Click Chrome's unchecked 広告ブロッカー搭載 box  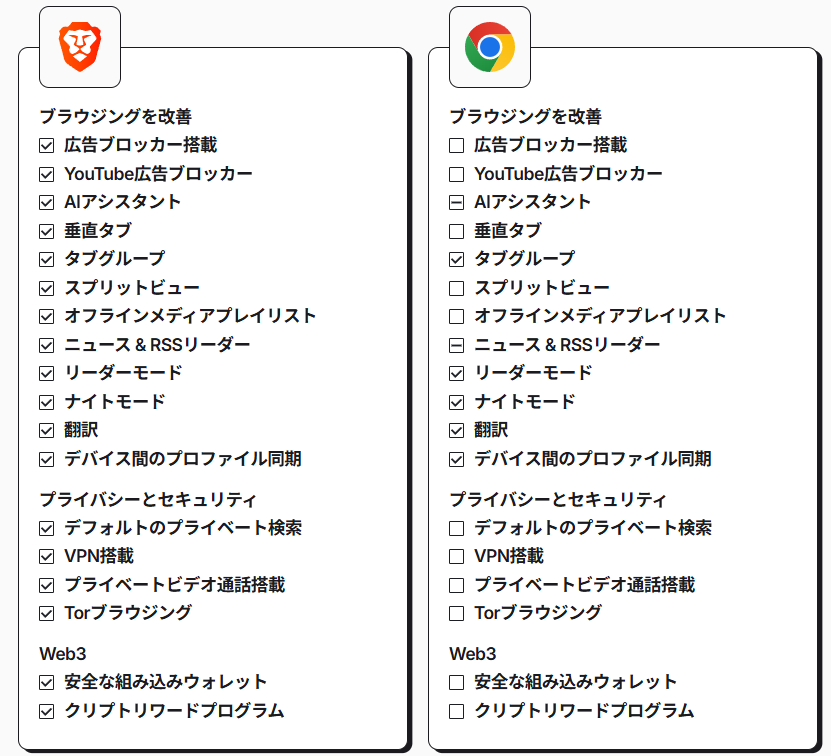click(456, 145)
